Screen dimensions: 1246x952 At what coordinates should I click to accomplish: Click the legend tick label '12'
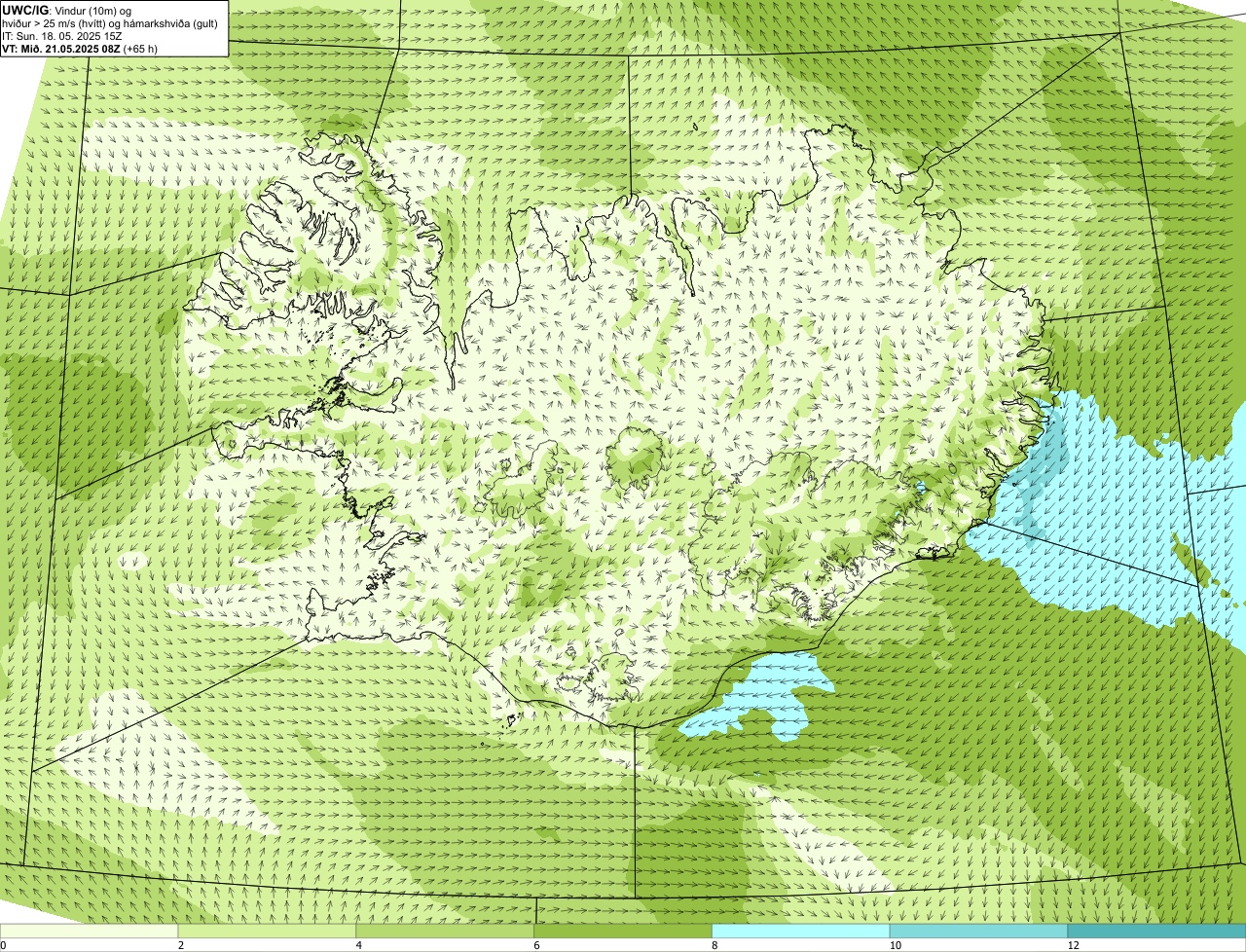click(x=1073, y=945)
